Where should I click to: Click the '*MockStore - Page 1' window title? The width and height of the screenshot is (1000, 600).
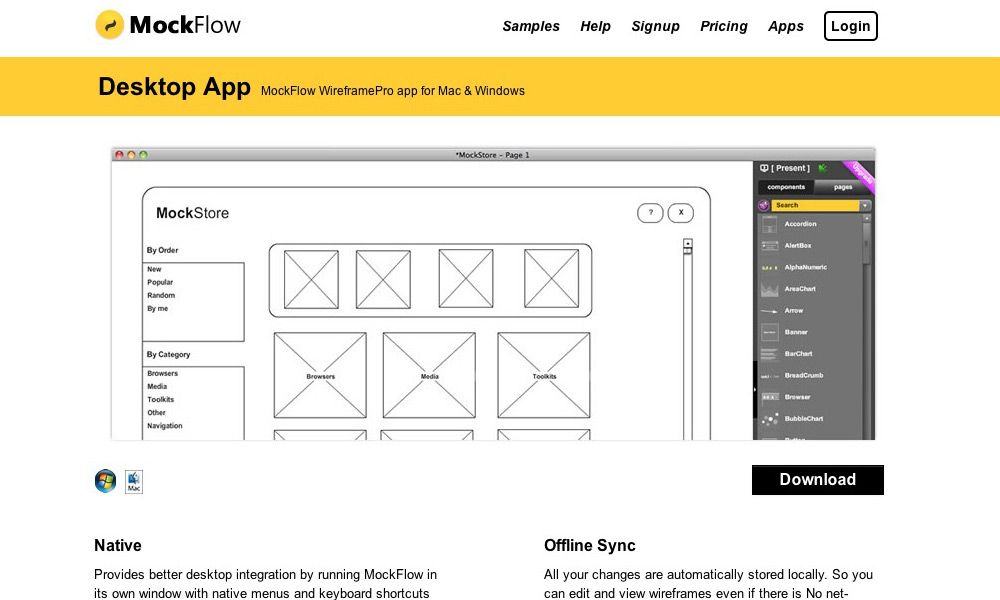(x=492, y=155)
